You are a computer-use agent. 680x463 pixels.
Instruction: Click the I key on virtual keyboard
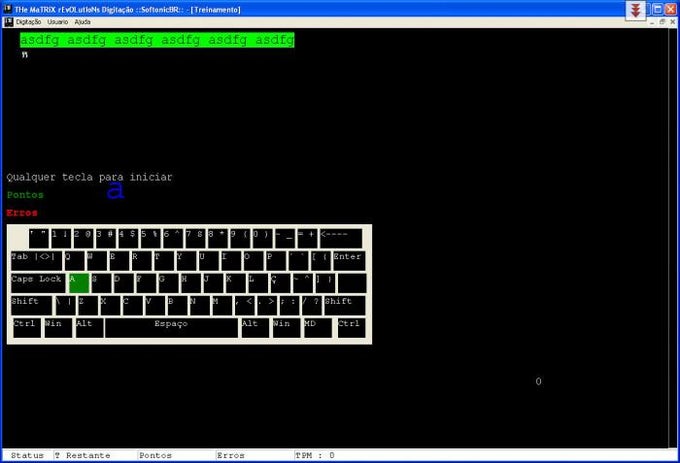click(x=231, y=261)
